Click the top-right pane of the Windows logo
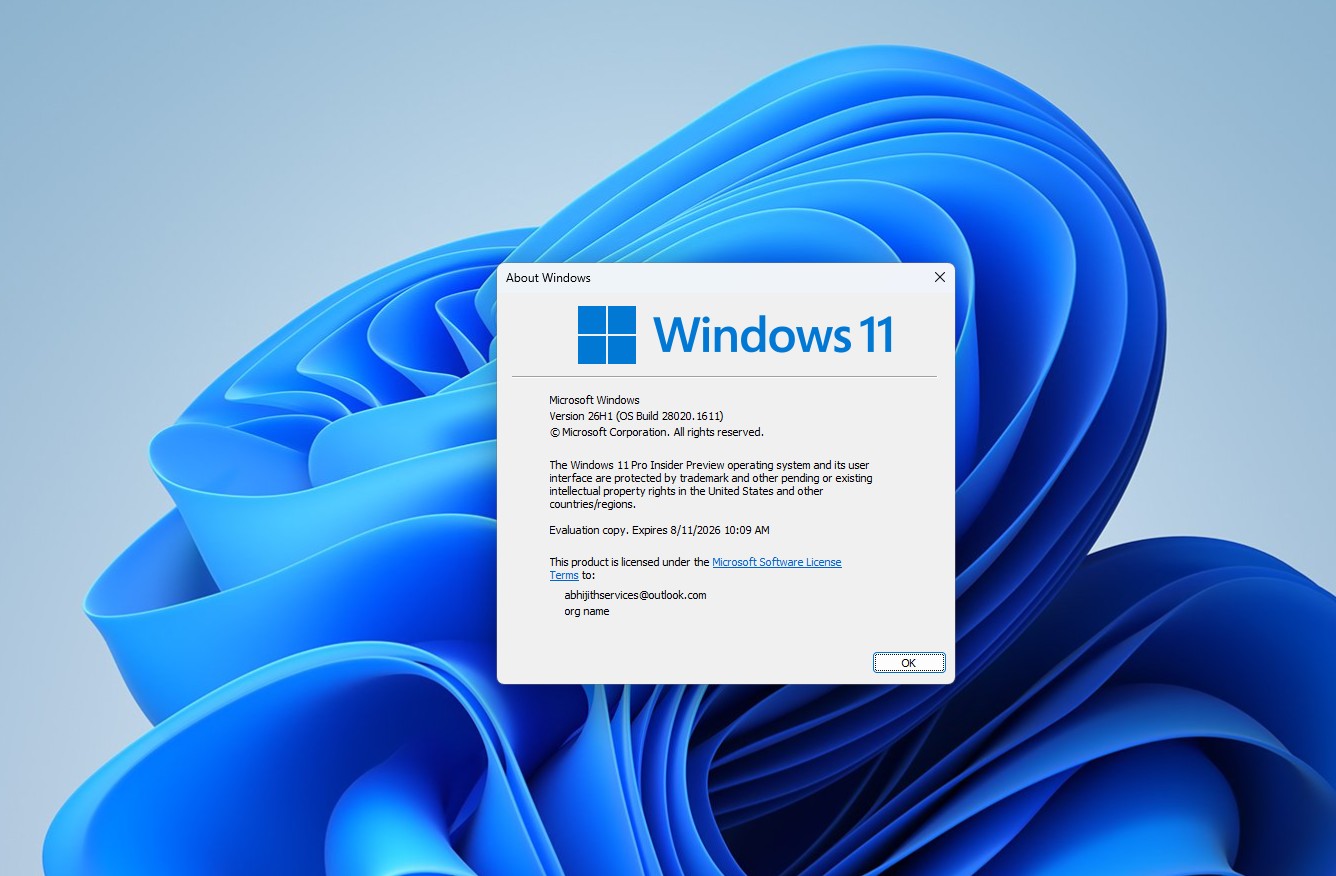Viewport: 1336px width, 876px height. click(621, 320)
